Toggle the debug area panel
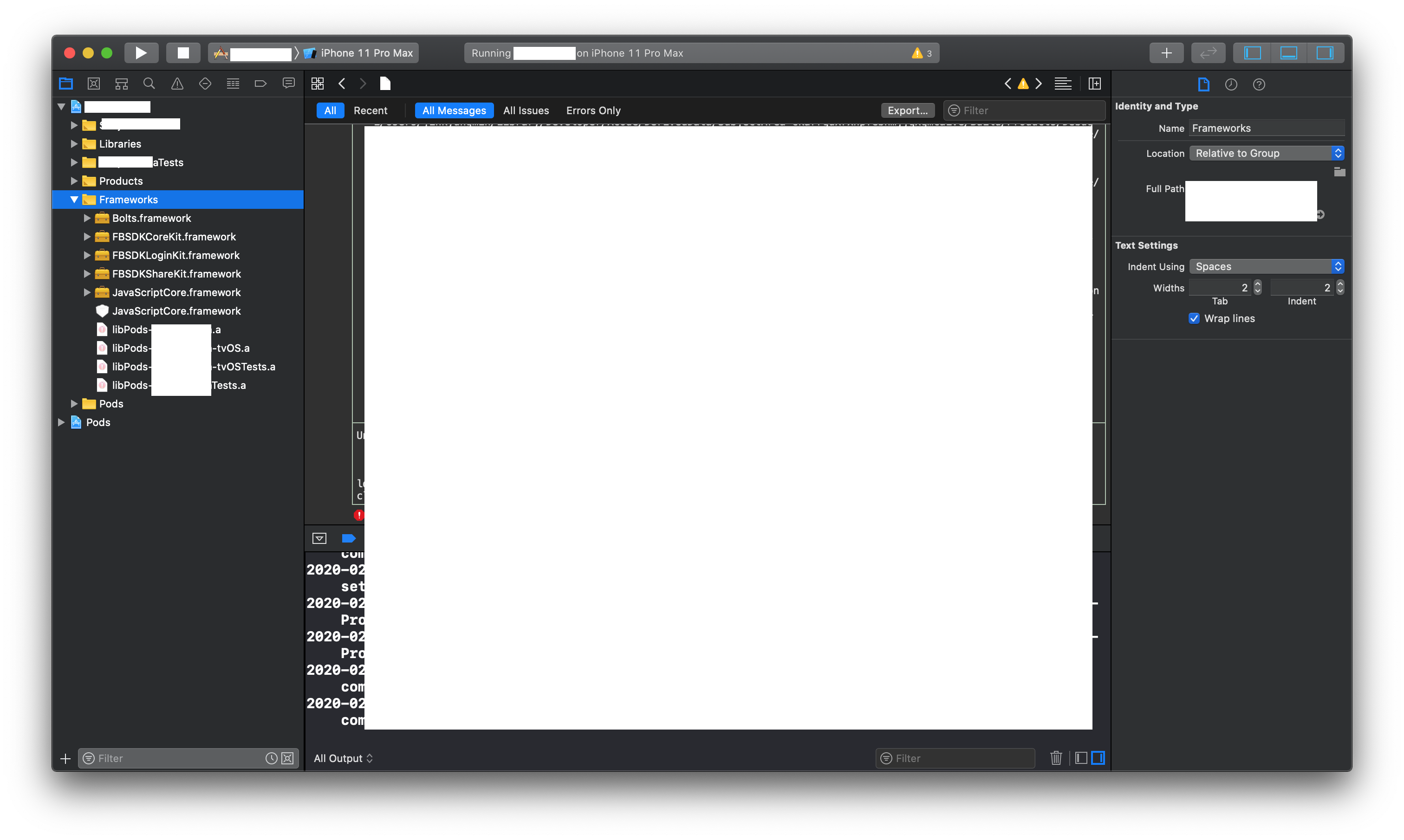This screenshot has height=840, width=1404. click(1288, 52)
